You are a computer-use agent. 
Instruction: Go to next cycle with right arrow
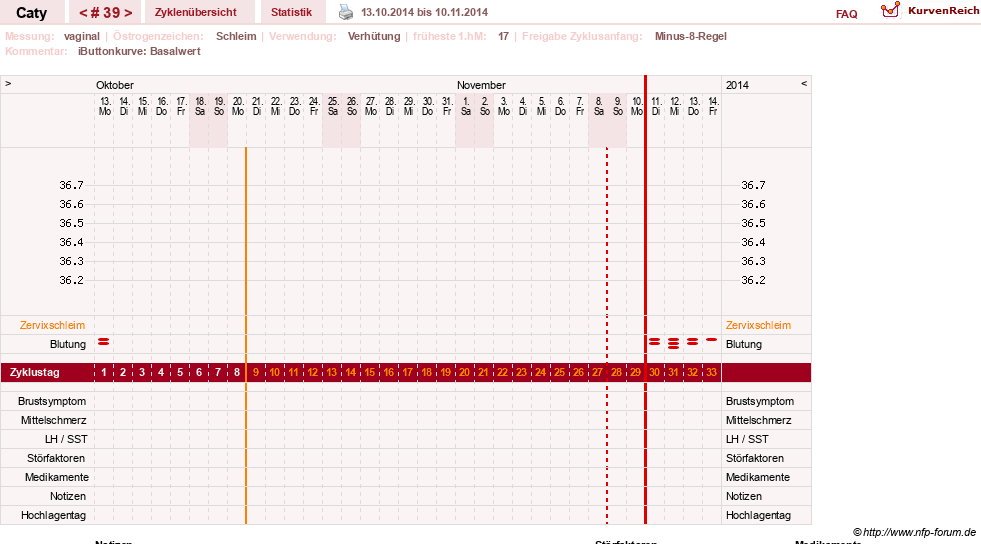pyautogui.click(x=128, y=13)
